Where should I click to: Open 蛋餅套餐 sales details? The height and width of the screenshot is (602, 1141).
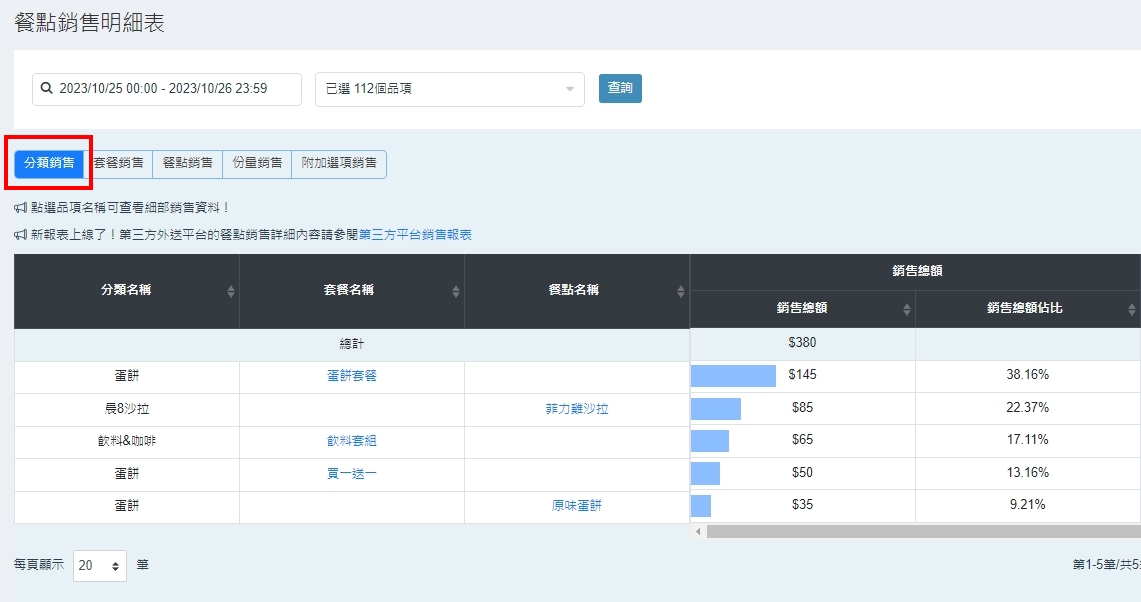pos(352,376)
